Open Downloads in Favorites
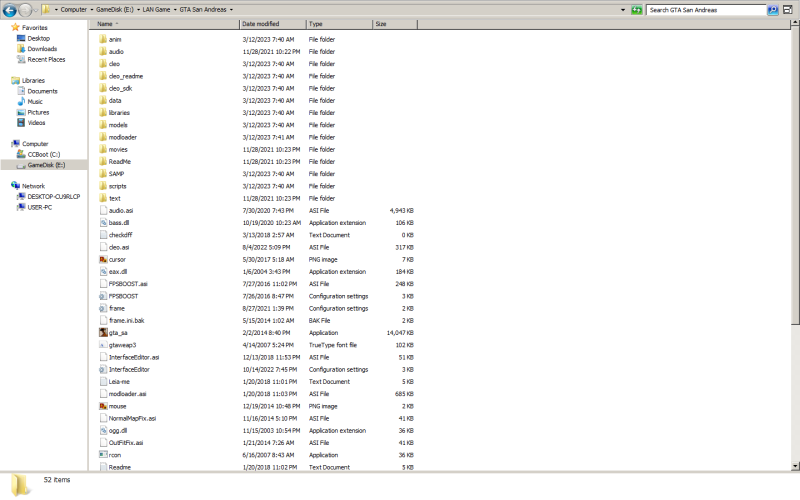Image resolution: width=800 pixels, height=500 pixels. point(42,49)
